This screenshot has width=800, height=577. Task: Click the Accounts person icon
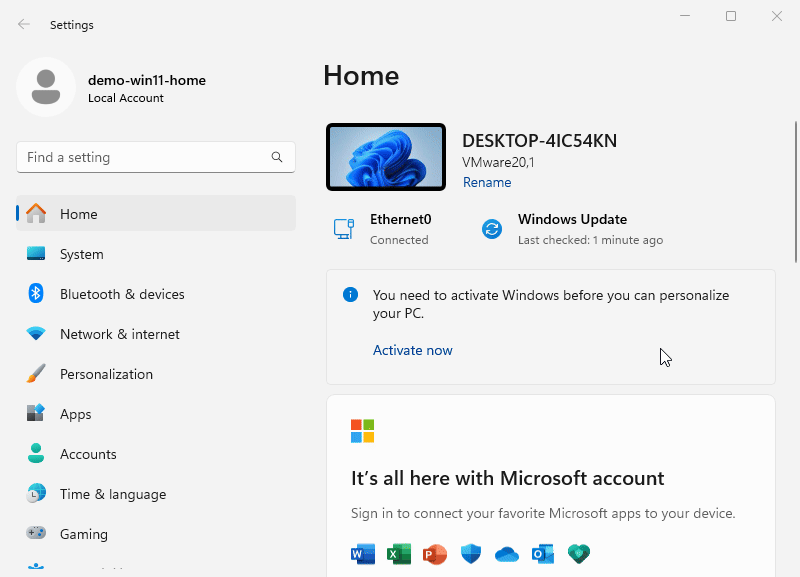click(x=36, y=453)
